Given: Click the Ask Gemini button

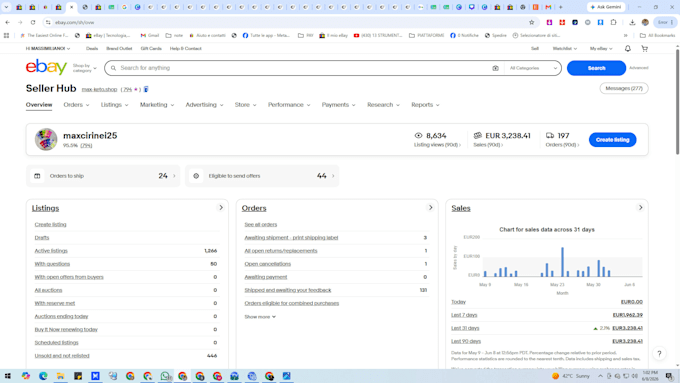Looking at the screenshot, I should pyautogui.click(x=606, y=7).
